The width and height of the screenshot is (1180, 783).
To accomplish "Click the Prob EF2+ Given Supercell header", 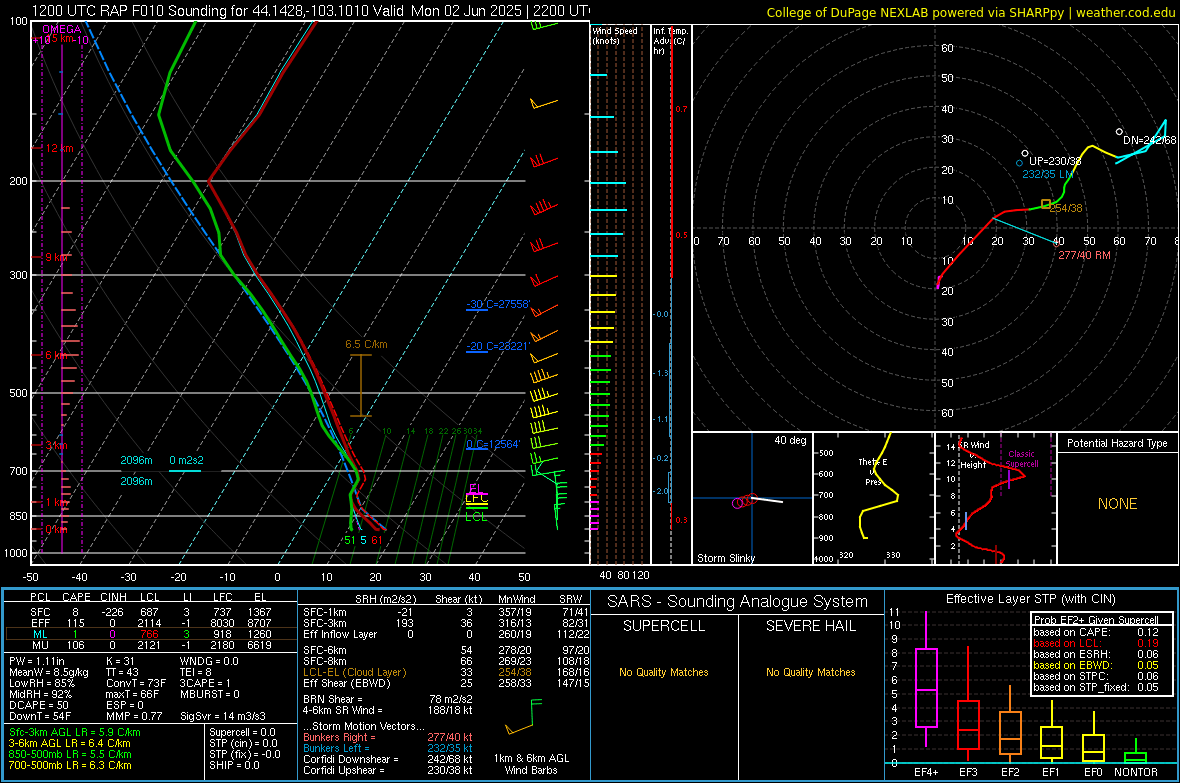I will pyautogui.click(x=1096, y=620).
